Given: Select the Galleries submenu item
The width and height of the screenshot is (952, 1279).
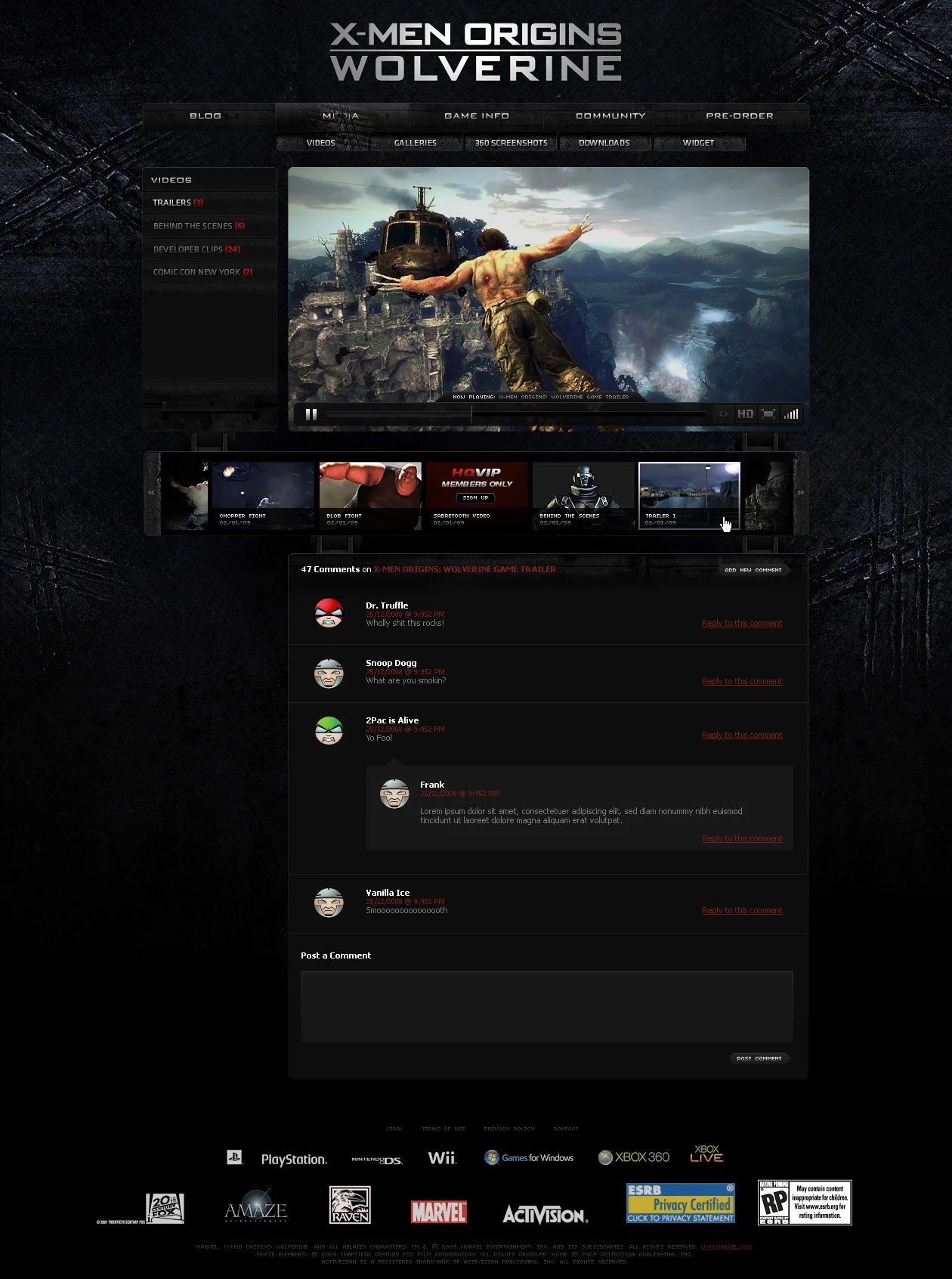Looking at the screenshot, I should click(416, 143).
